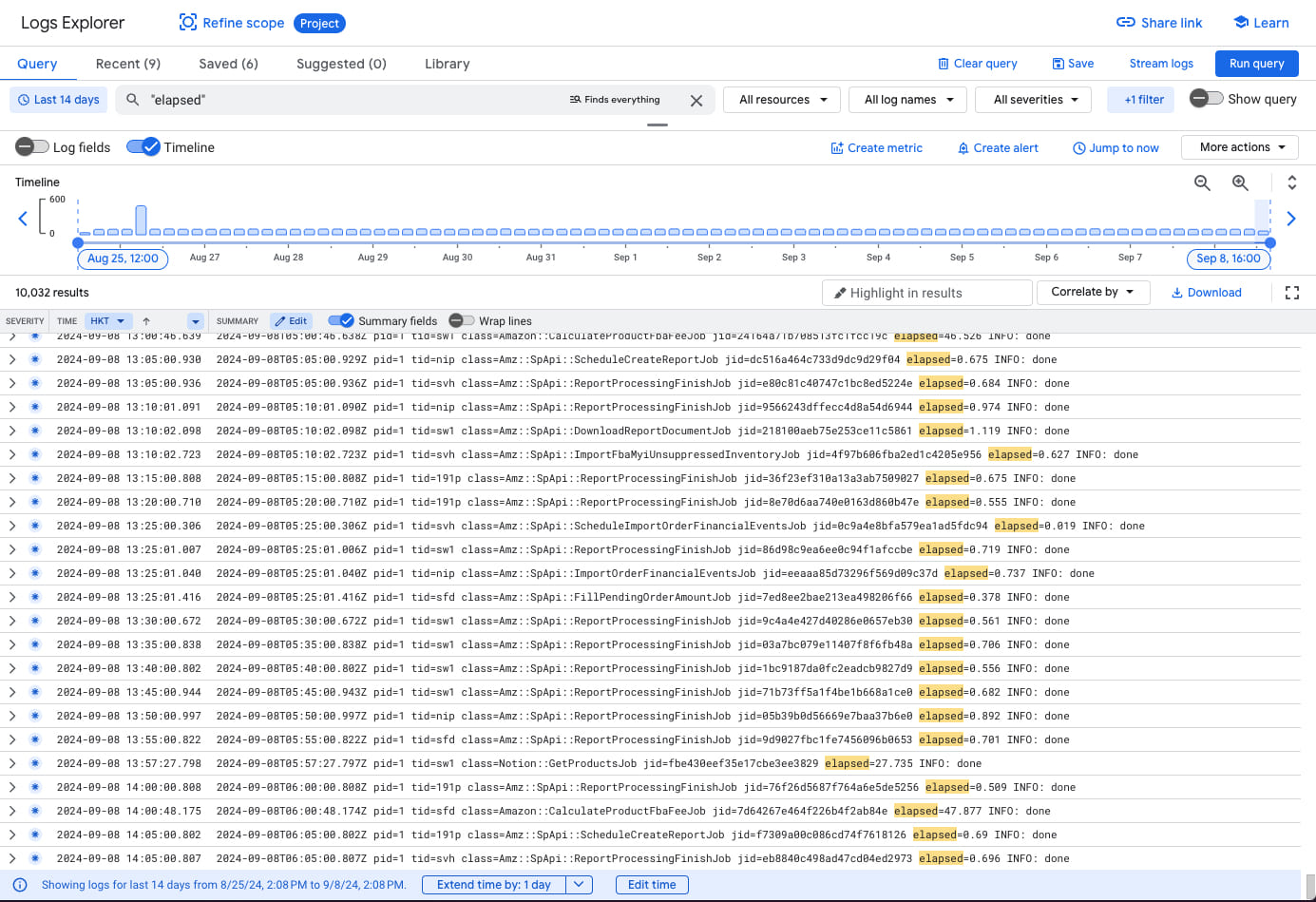This screenshot has width=1316, height=902.
Task: Open the Finds everything search mode
Action: coord(615,100)
